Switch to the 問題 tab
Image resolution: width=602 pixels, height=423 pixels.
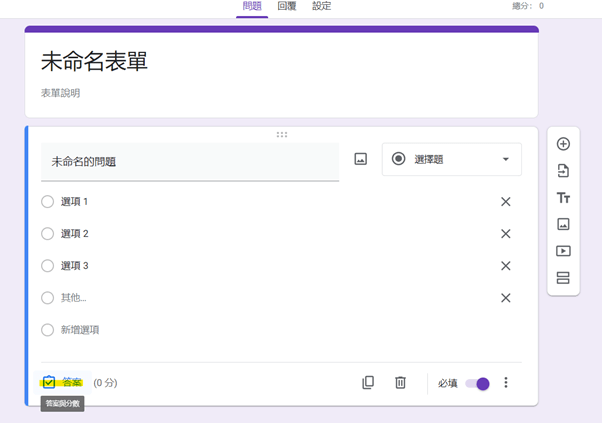click(252, 7)
